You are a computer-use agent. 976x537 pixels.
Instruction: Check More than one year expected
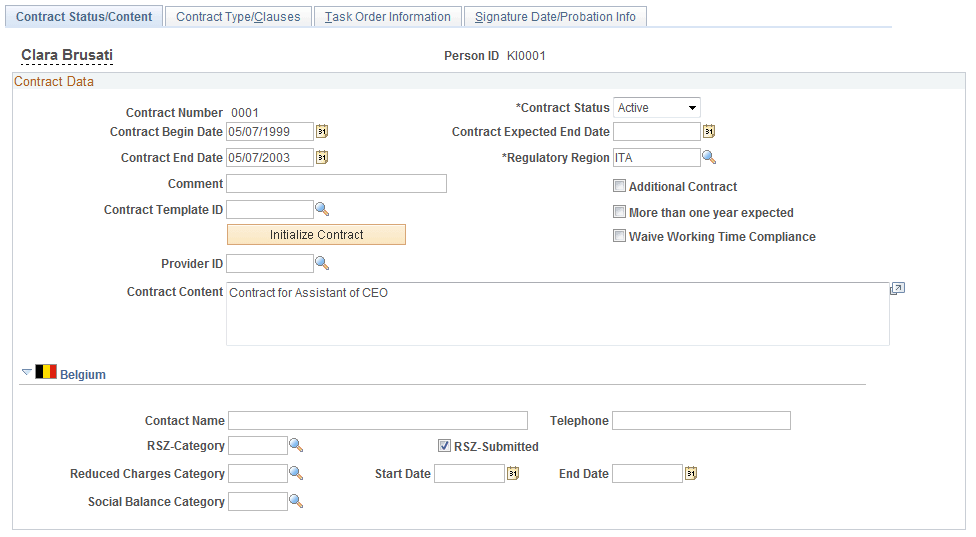pos(619,212)
